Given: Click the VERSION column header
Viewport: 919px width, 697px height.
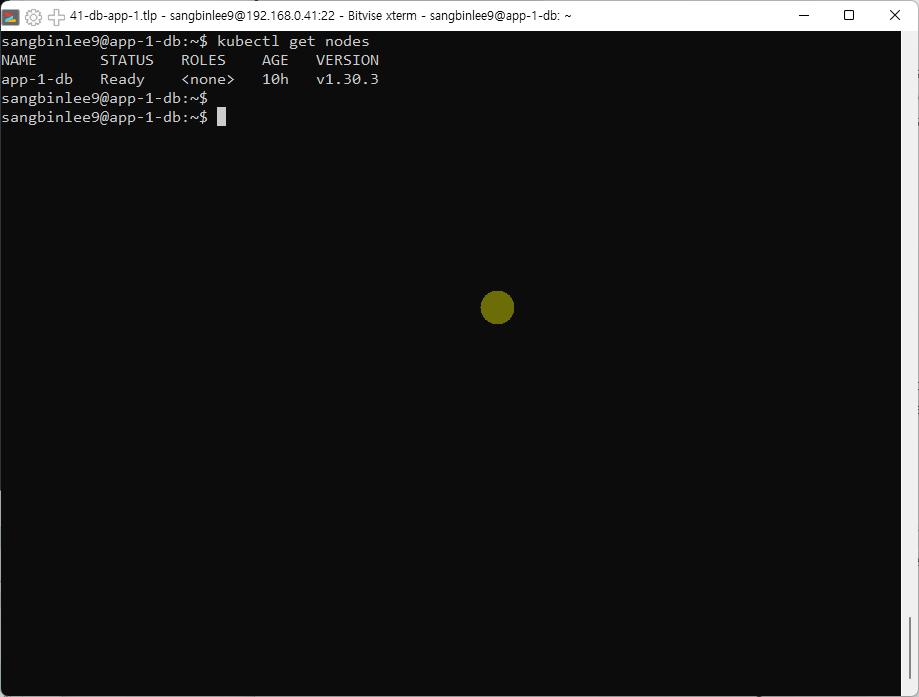Looking at the screenshot, I should pyautogui.click(x=348, y=60).
